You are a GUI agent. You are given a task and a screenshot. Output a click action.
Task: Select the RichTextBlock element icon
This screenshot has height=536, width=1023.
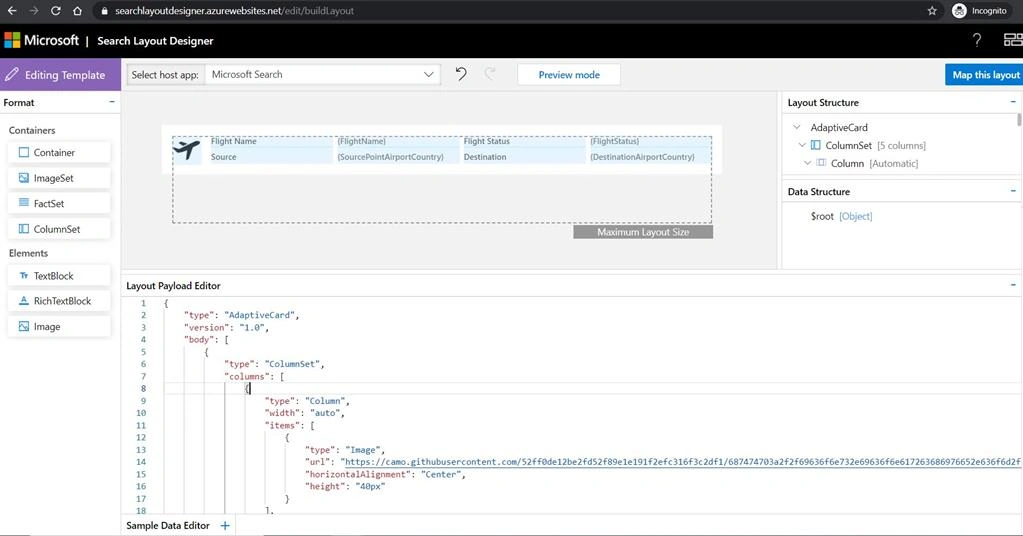coord(23,301)
